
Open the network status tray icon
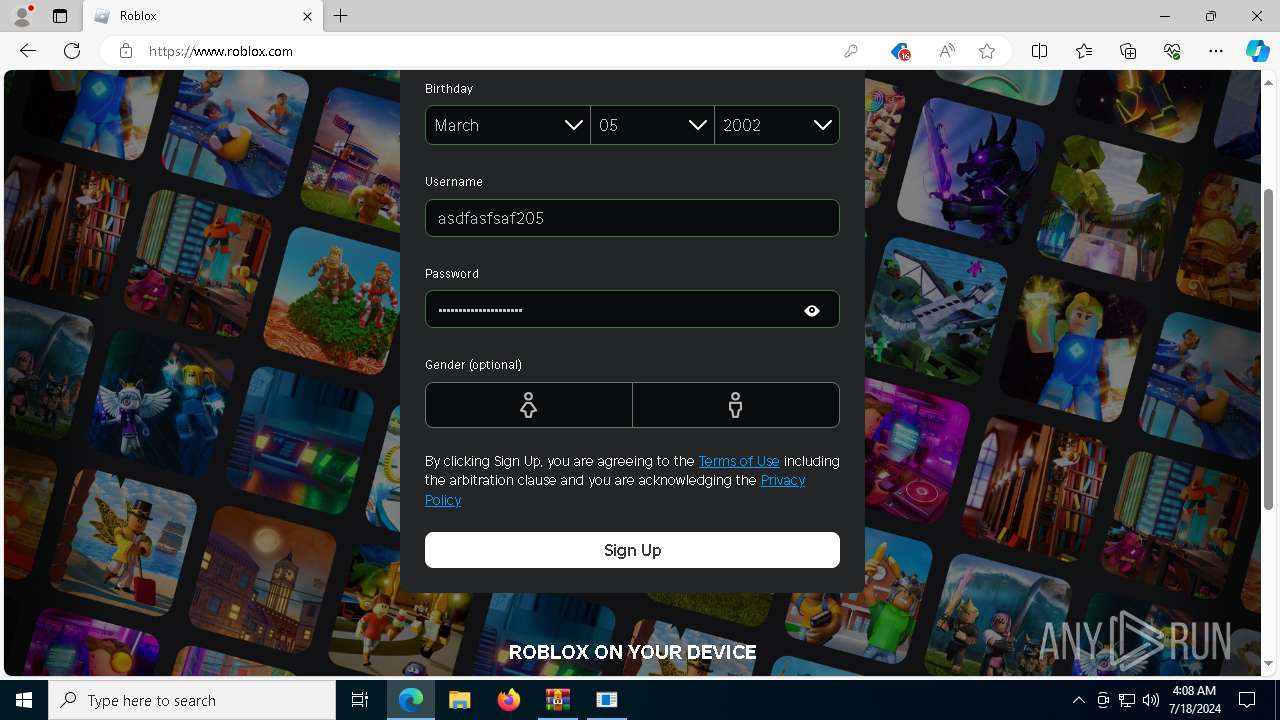pyautogui.click(x=1127, y=700)
